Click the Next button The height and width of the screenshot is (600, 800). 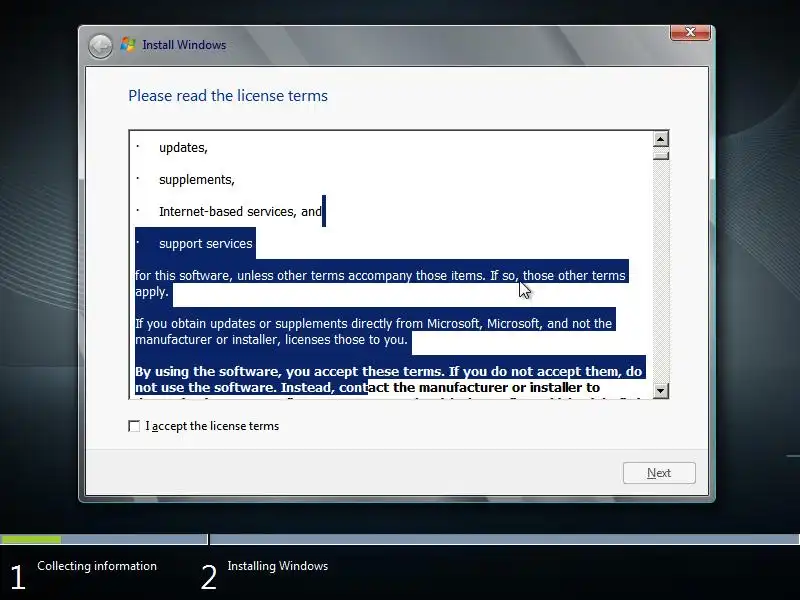659,473
